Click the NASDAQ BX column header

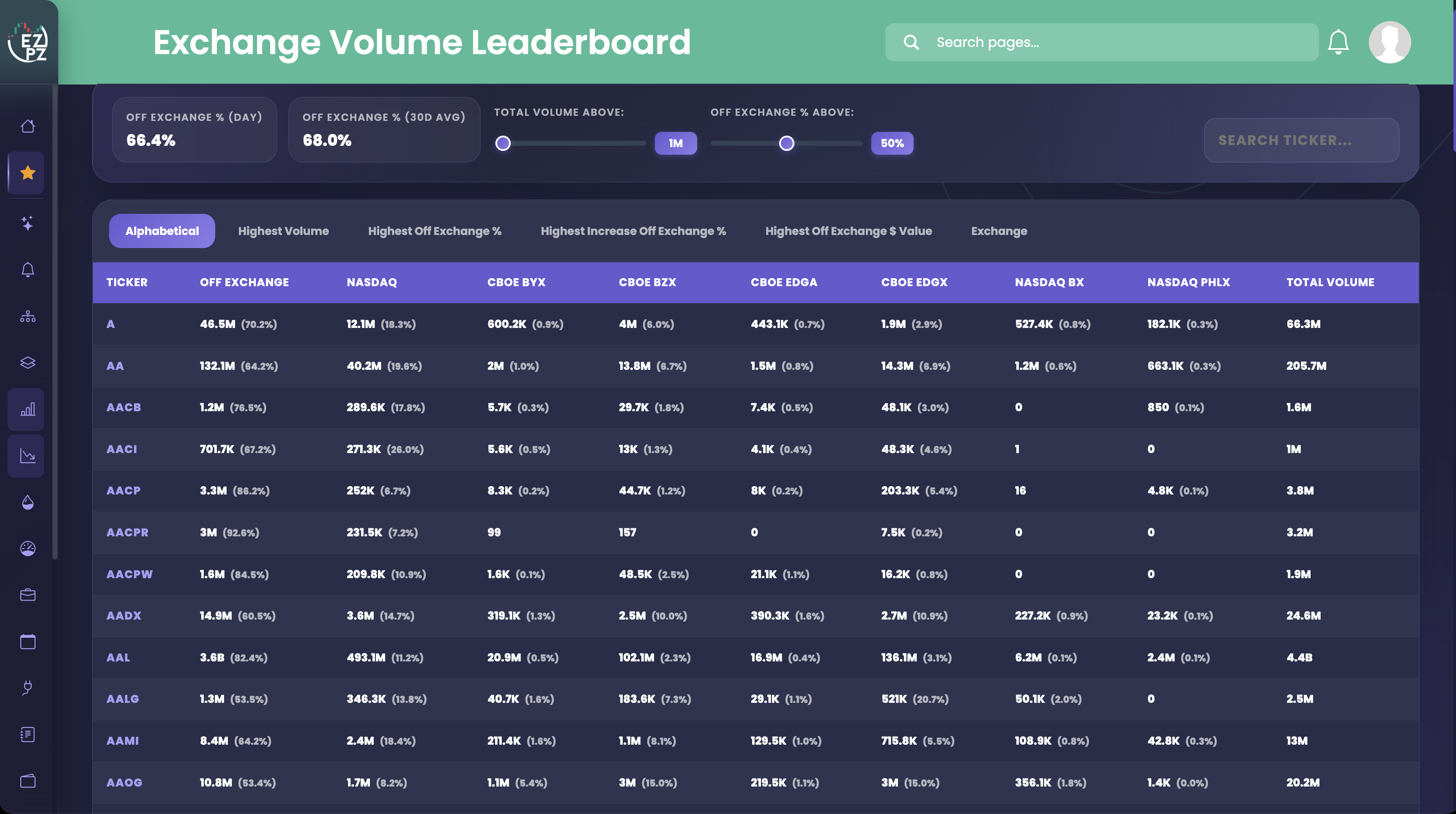pyautogui.click(x=1049, y=282)
